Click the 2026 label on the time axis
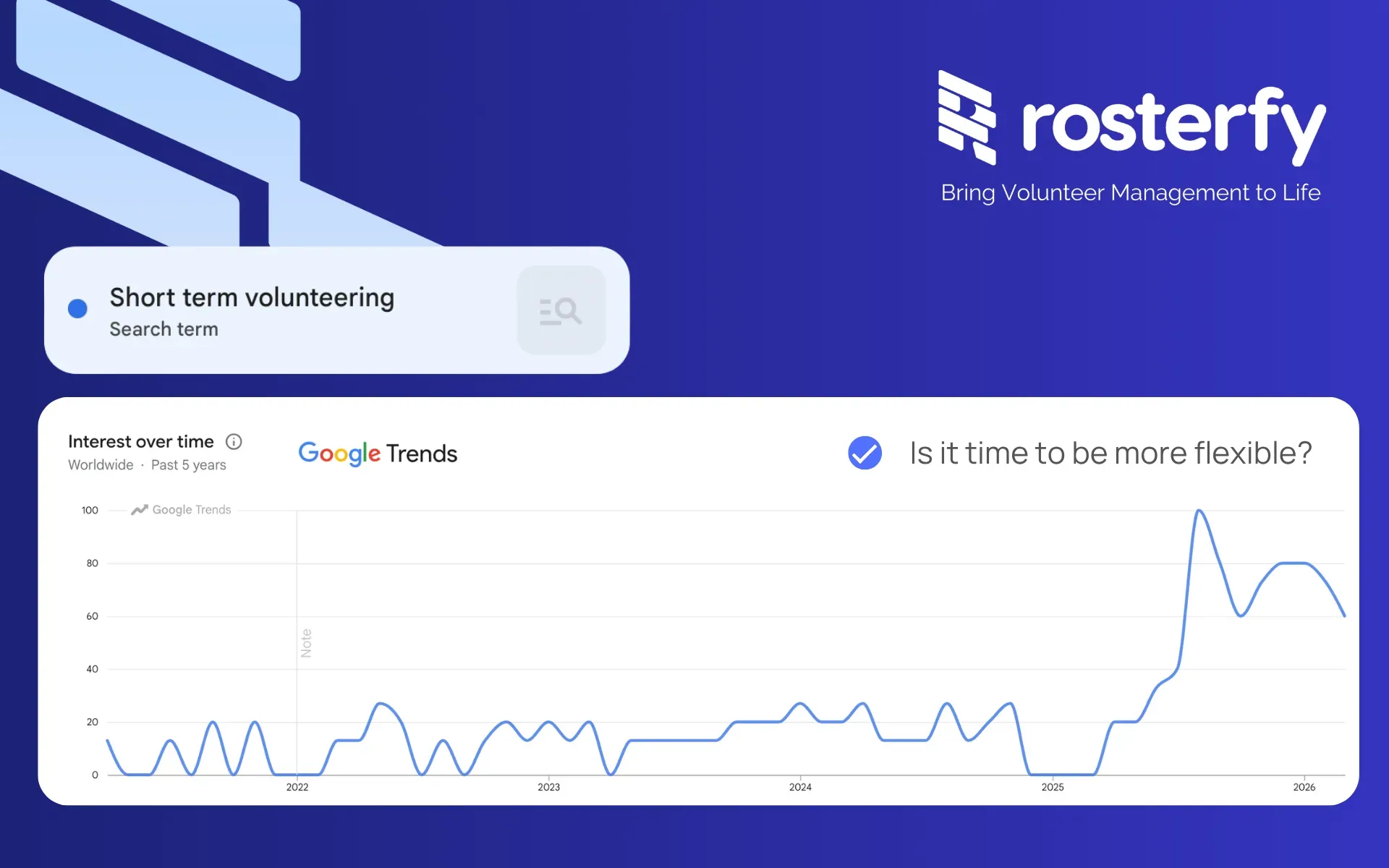Screen dimensions: 1389x868 coord(1304,787)
